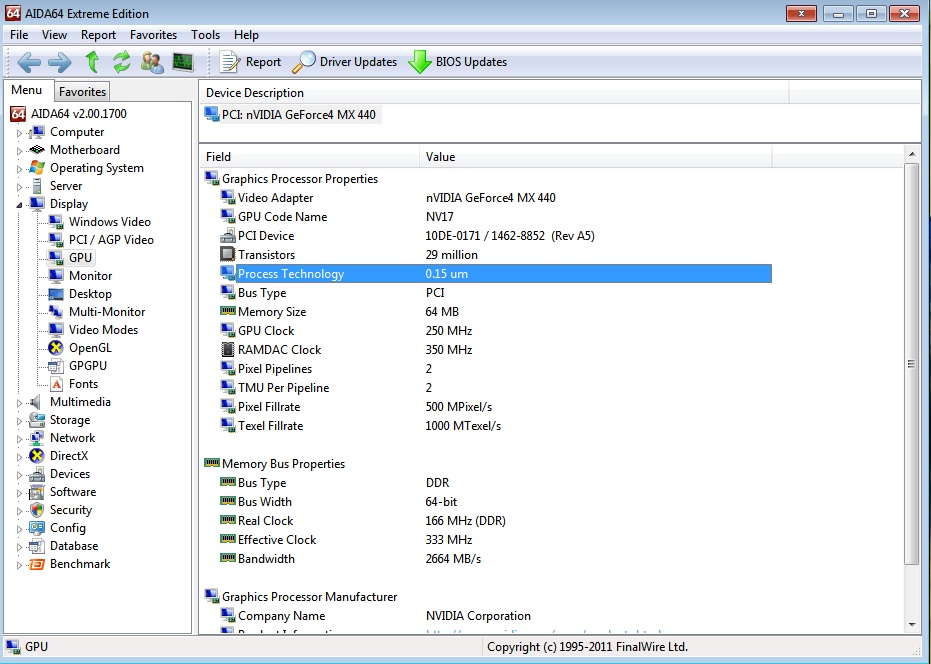Select the Company Name row
The image size is (931, 664).
click(495, 616)
